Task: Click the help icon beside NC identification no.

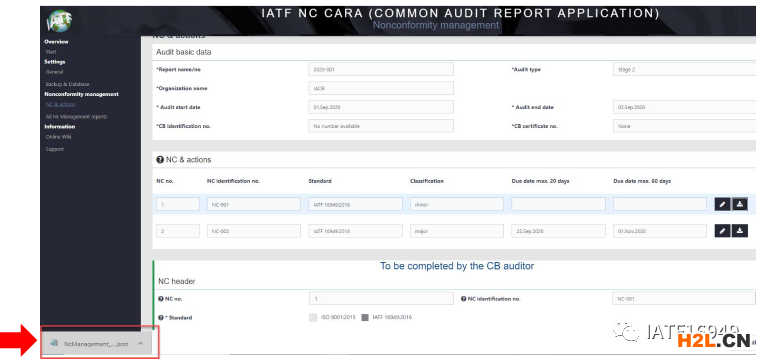Action: click(463, 299)
